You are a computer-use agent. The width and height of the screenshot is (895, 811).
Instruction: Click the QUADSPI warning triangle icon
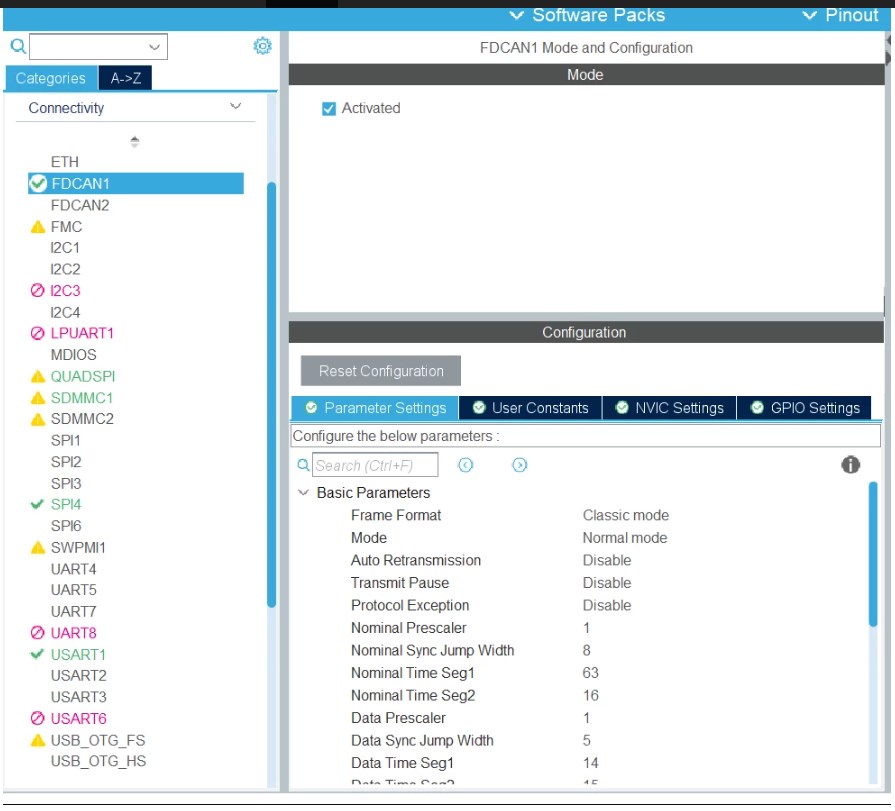click(38, 377)
